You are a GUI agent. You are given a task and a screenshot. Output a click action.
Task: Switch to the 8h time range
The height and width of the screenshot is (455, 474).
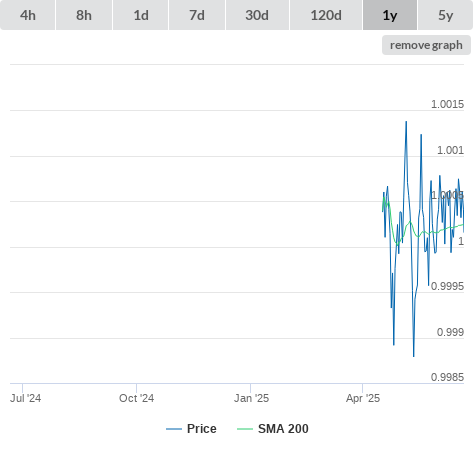pos(84,15)
